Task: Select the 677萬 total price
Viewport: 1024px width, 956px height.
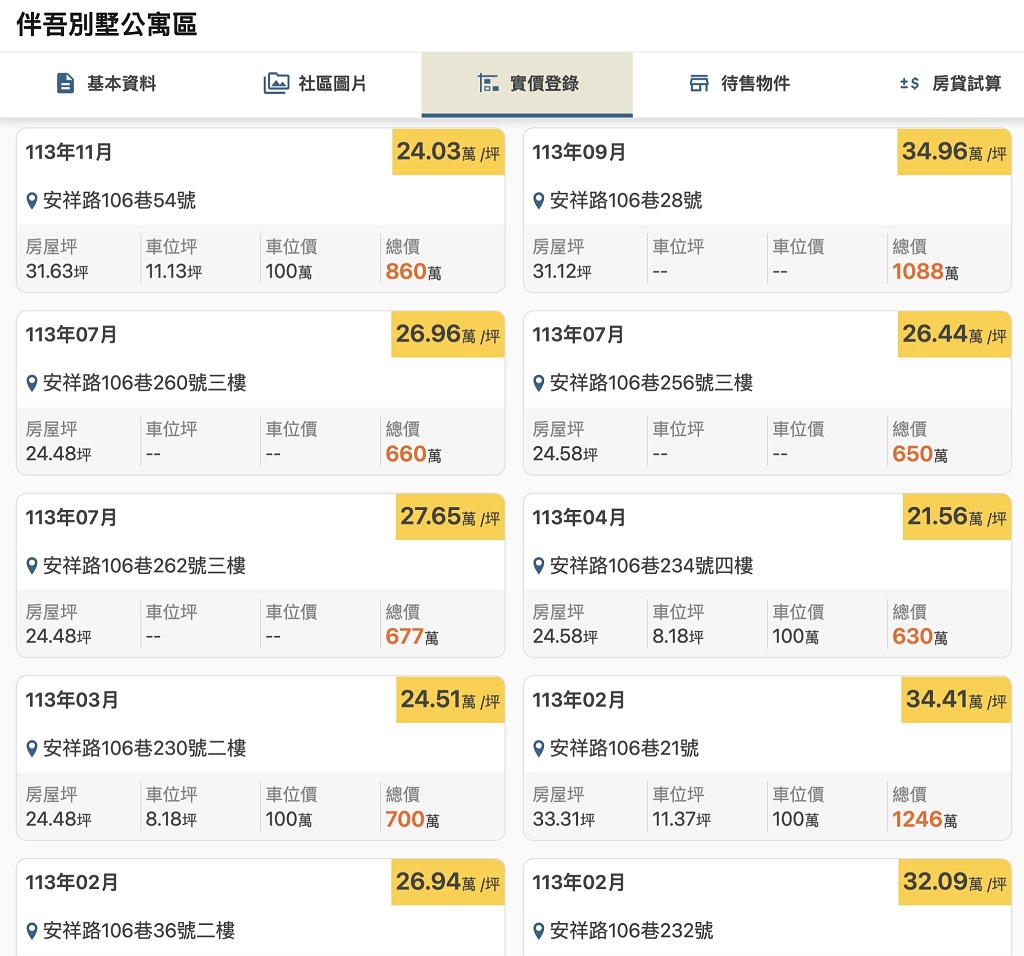Action: (x=412, y=636)
